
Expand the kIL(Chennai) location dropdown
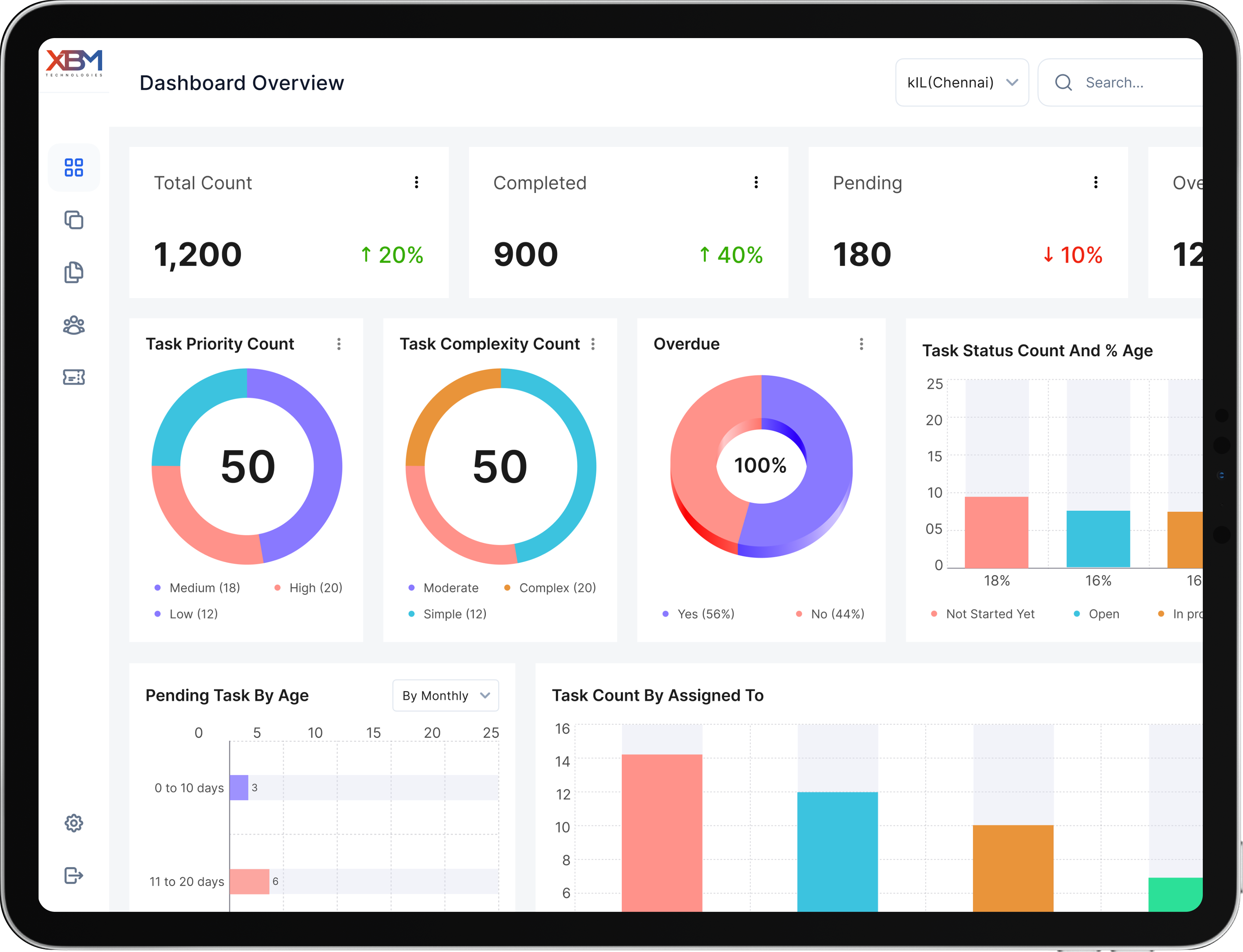962,83
